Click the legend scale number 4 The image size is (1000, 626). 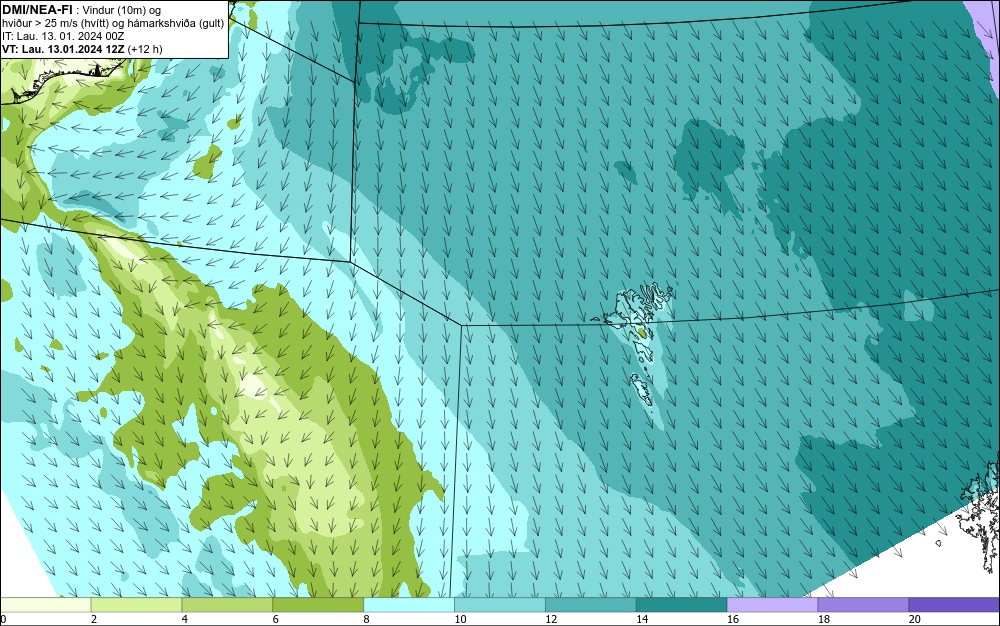tap(185, 619)
